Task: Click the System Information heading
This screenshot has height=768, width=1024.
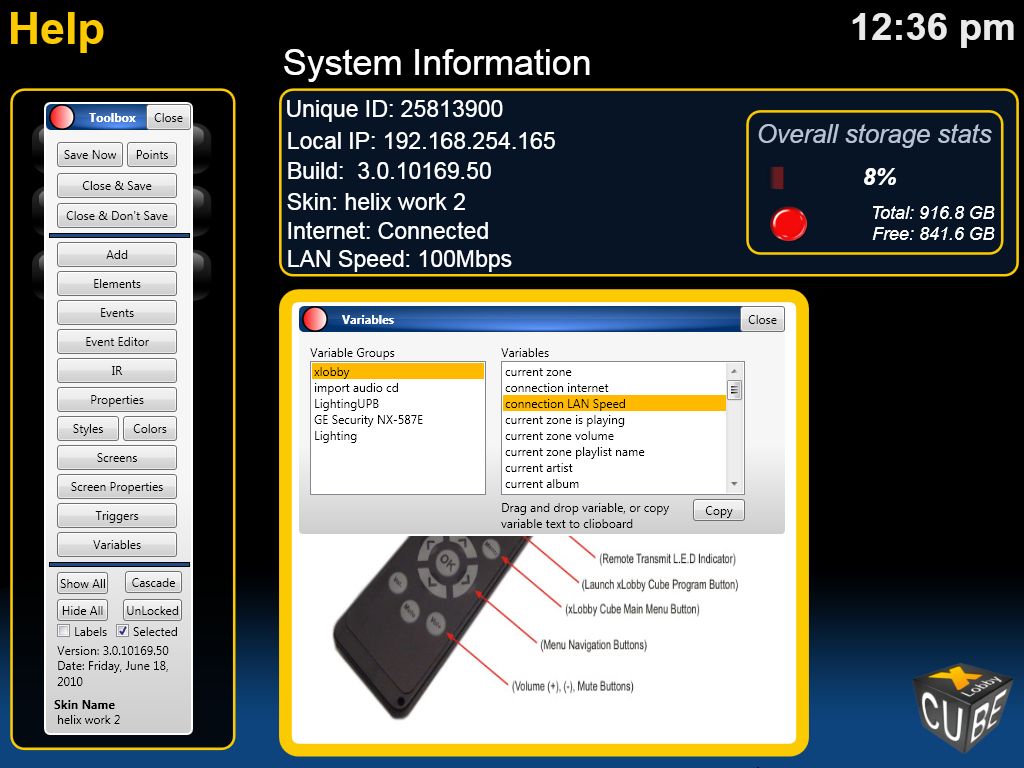Action: (437, 63)
